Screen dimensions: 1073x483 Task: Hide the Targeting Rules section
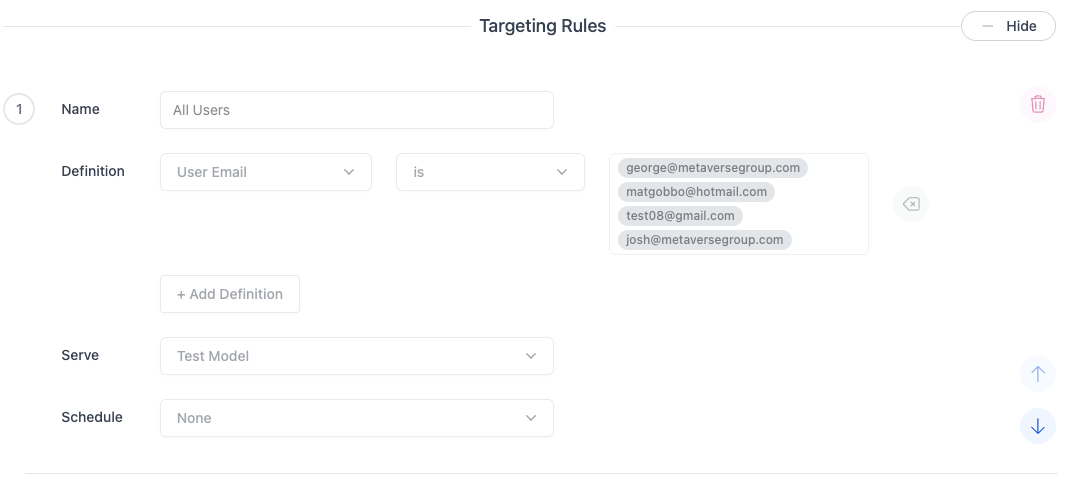pyautogui.click(x=1008, y=26)
